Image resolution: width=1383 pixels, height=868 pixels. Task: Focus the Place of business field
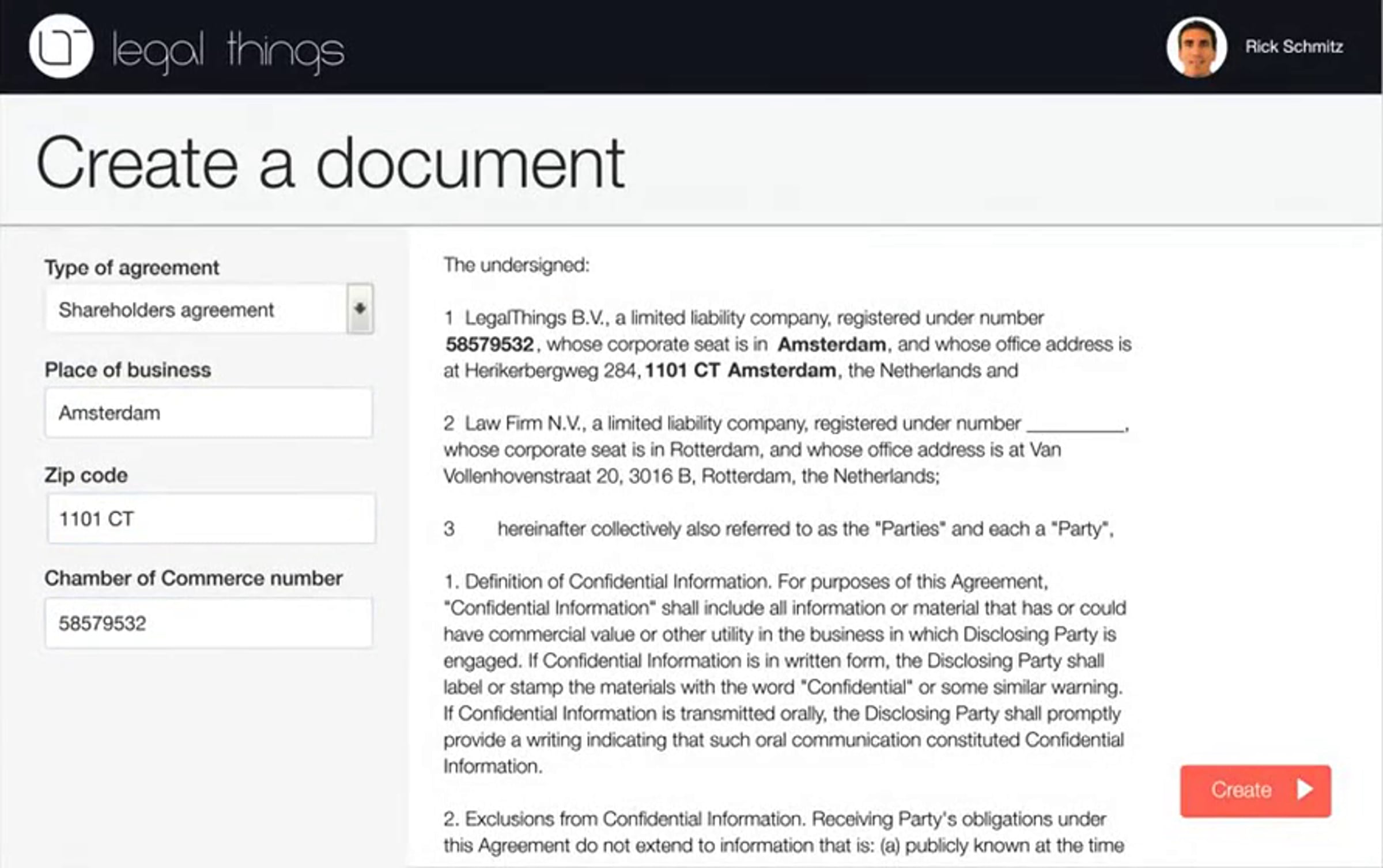click(x=209, y=412)
